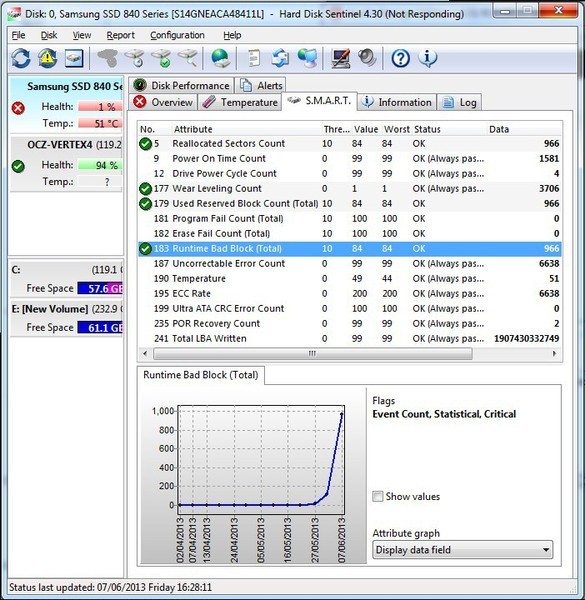Click the disk with magnifier test icon
The image size is (585, 600).
click(x=188, y=59)
